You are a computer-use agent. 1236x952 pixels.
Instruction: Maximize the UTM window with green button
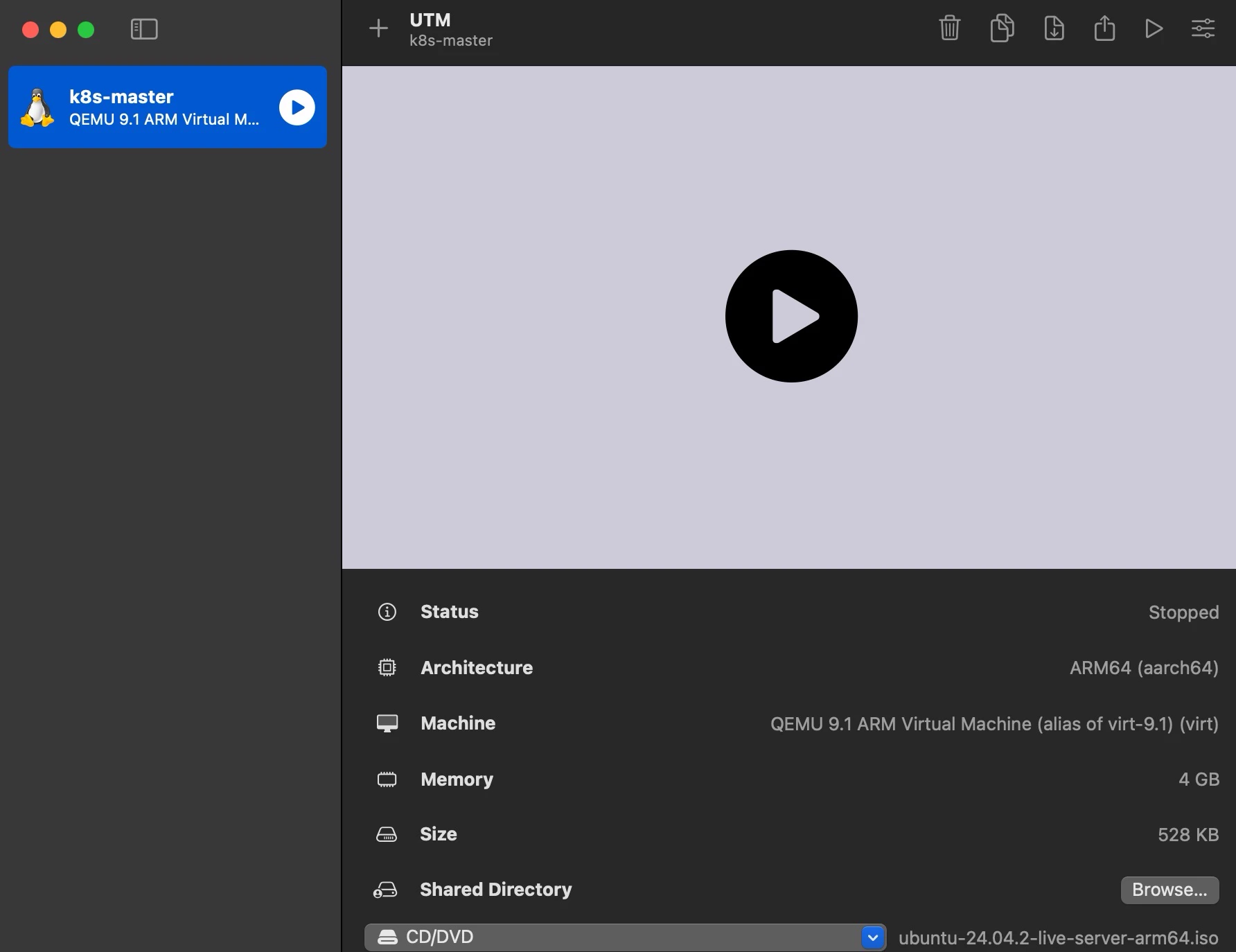[86, 30]
